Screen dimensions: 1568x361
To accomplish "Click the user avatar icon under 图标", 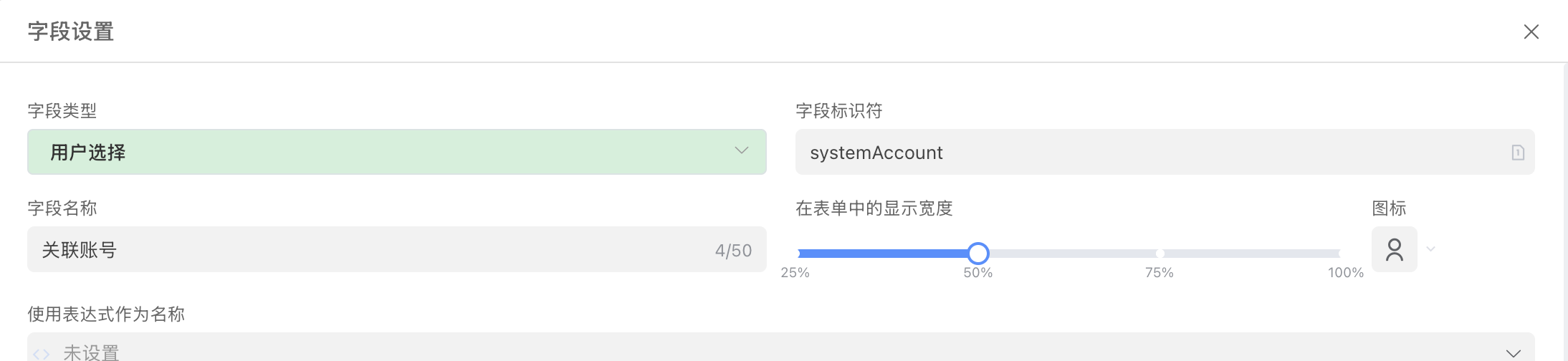I will (x=1394, y=249).
